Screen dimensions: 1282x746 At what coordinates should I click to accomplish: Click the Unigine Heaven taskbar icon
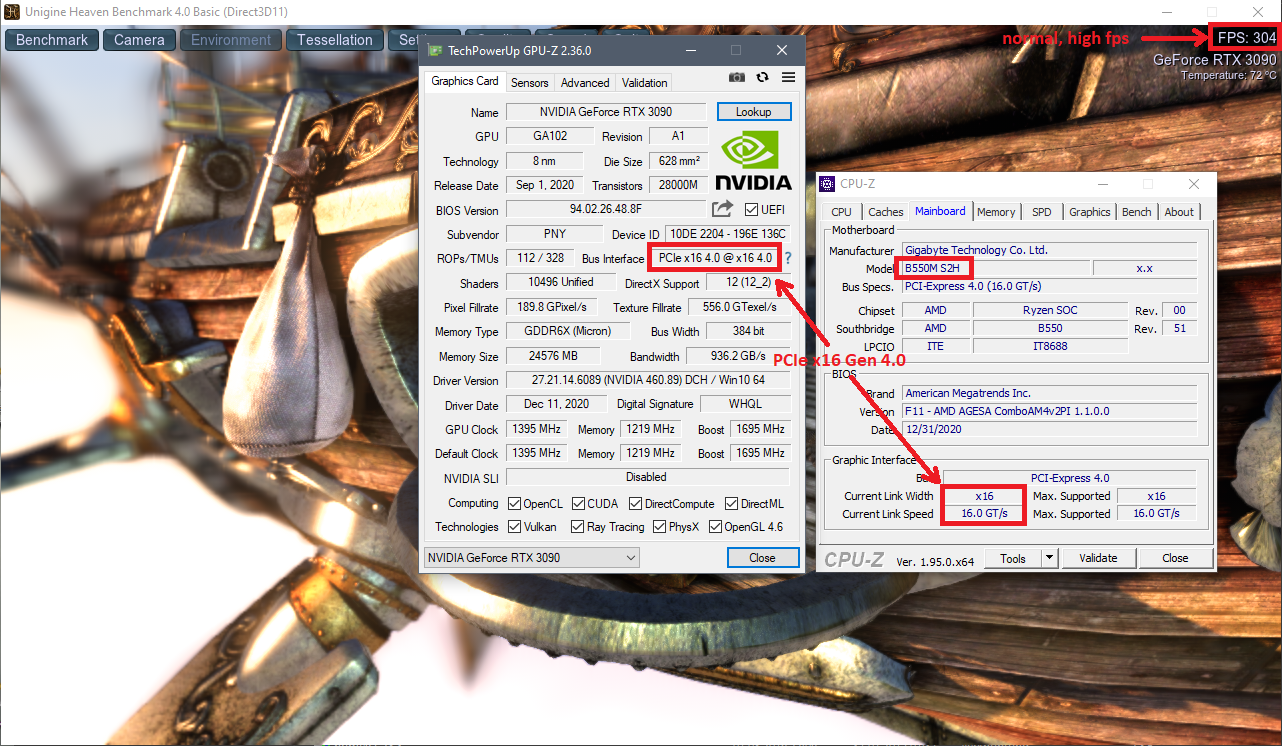point(10,11)
